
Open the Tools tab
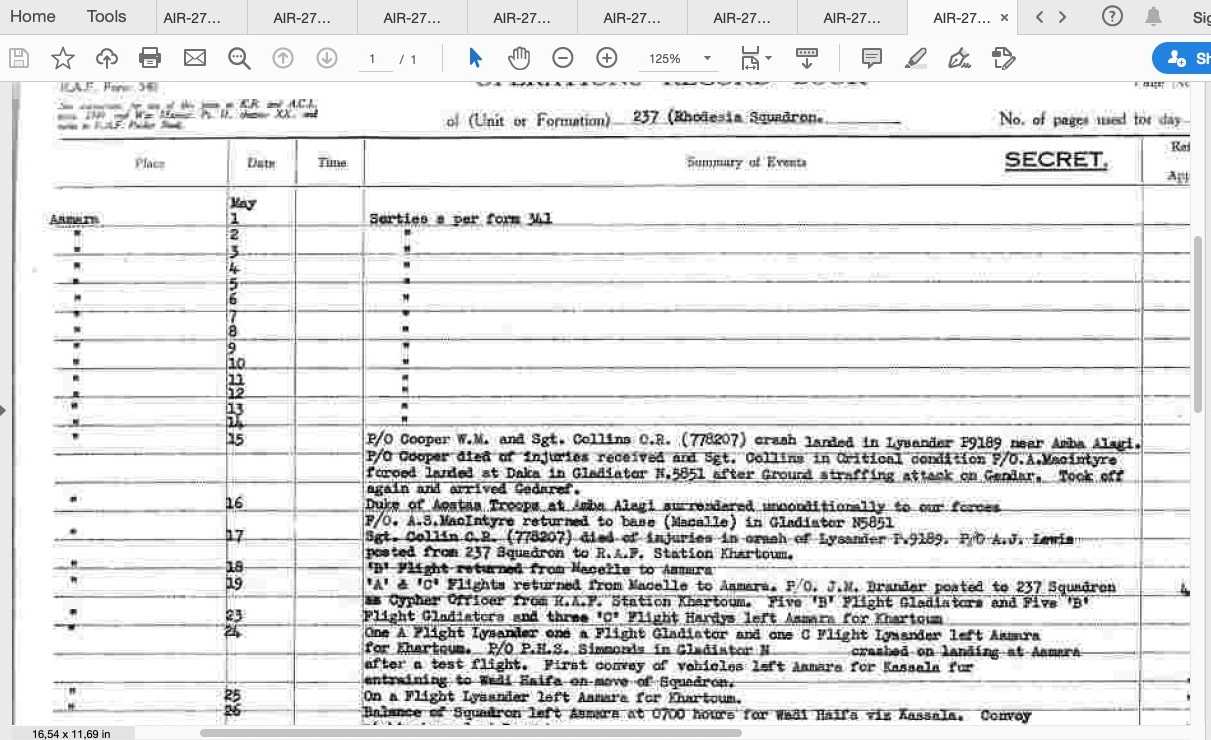tap(106, 16)
